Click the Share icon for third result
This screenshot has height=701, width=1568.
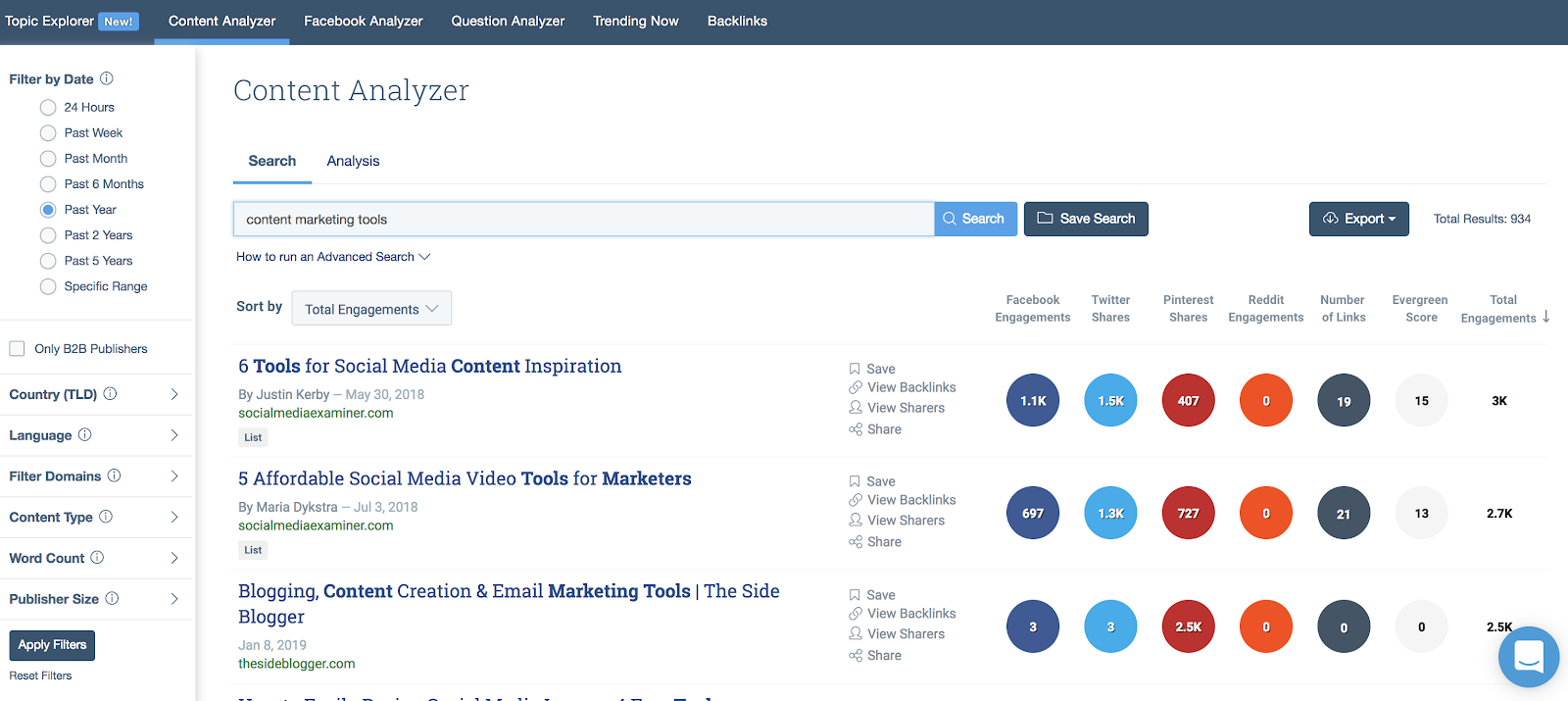coord(856,656)
